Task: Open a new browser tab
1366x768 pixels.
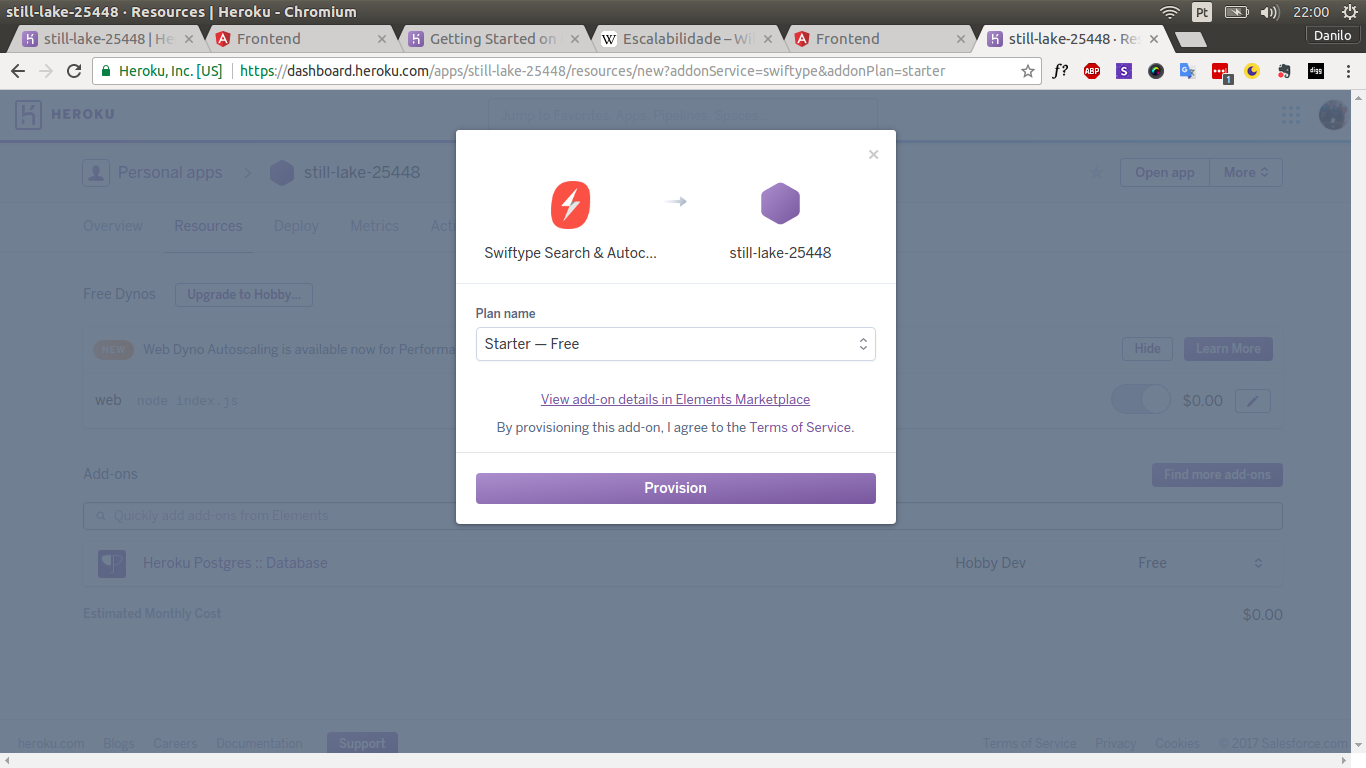Action: pyautogui.click(x=1189, y=39)
